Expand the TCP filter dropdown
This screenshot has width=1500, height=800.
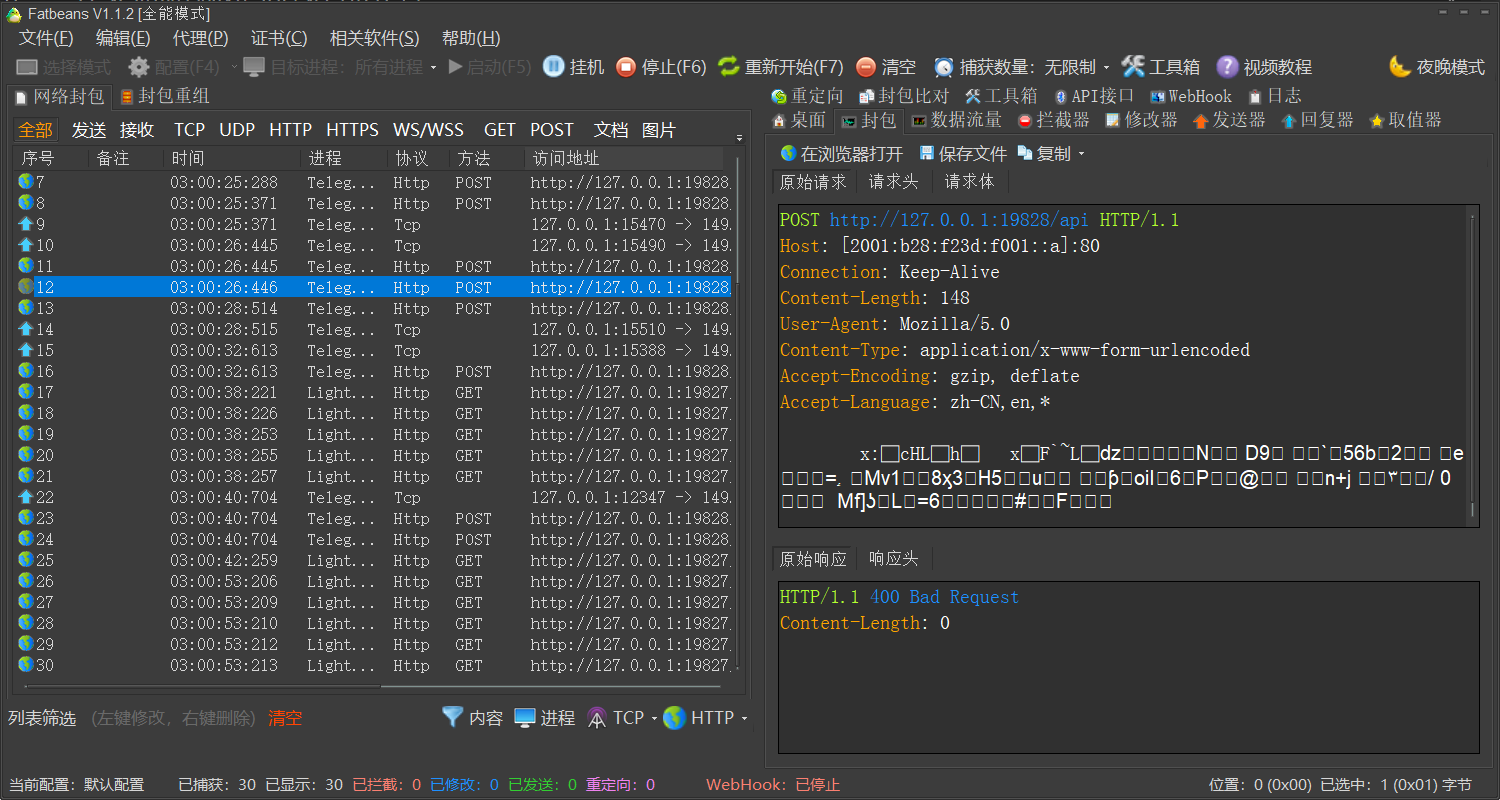[654, 718]
